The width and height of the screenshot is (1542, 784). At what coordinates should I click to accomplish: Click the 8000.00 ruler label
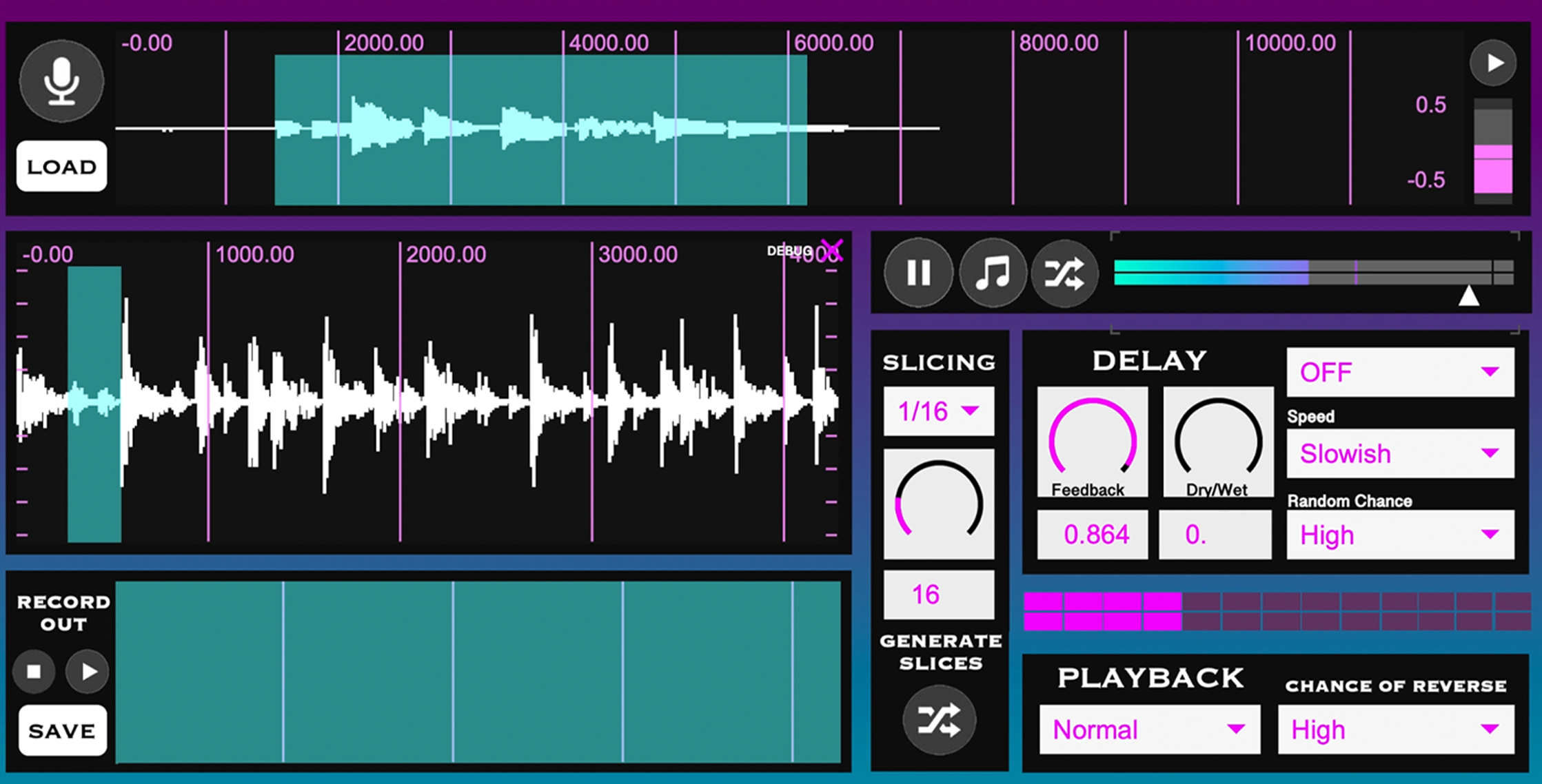(x=1058, y=43)
